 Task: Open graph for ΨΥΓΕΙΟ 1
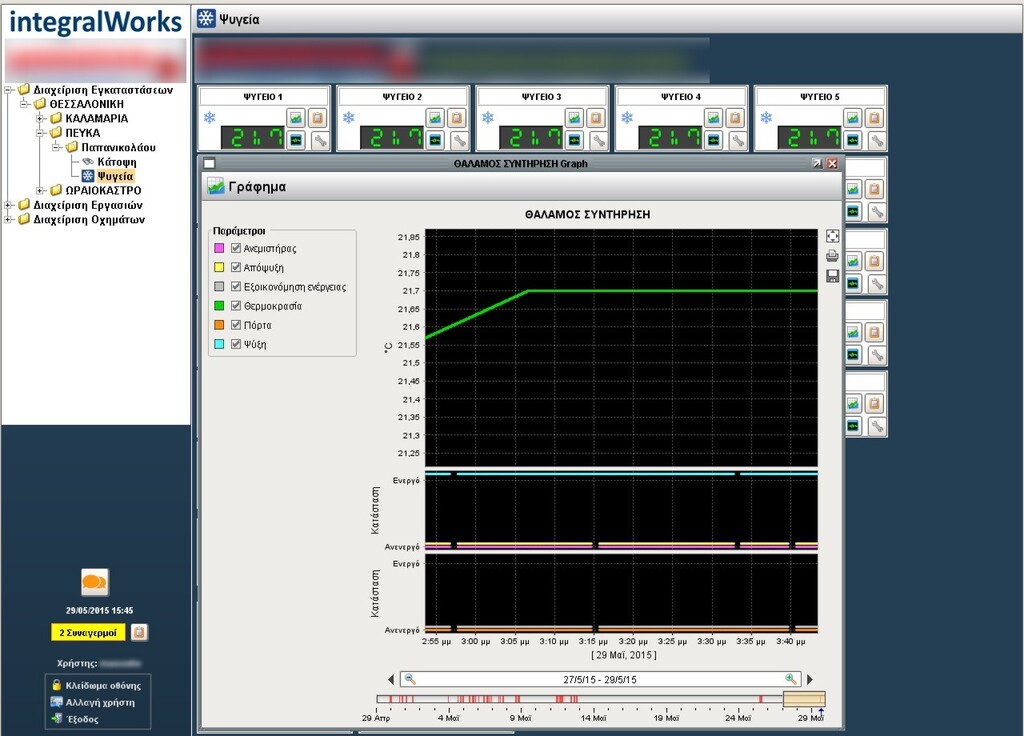[x=296, y=118]
